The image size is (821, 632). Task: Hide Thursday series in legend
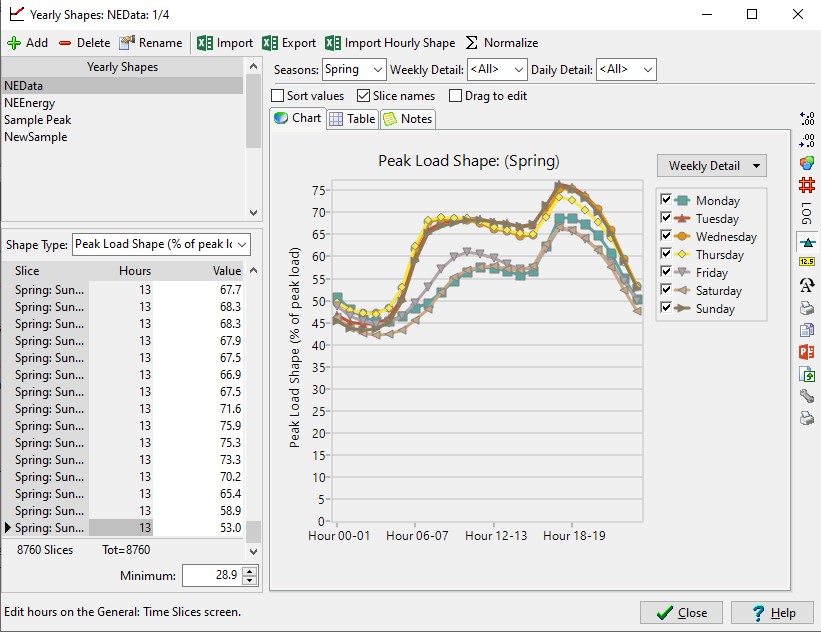(x=666, y=253)
